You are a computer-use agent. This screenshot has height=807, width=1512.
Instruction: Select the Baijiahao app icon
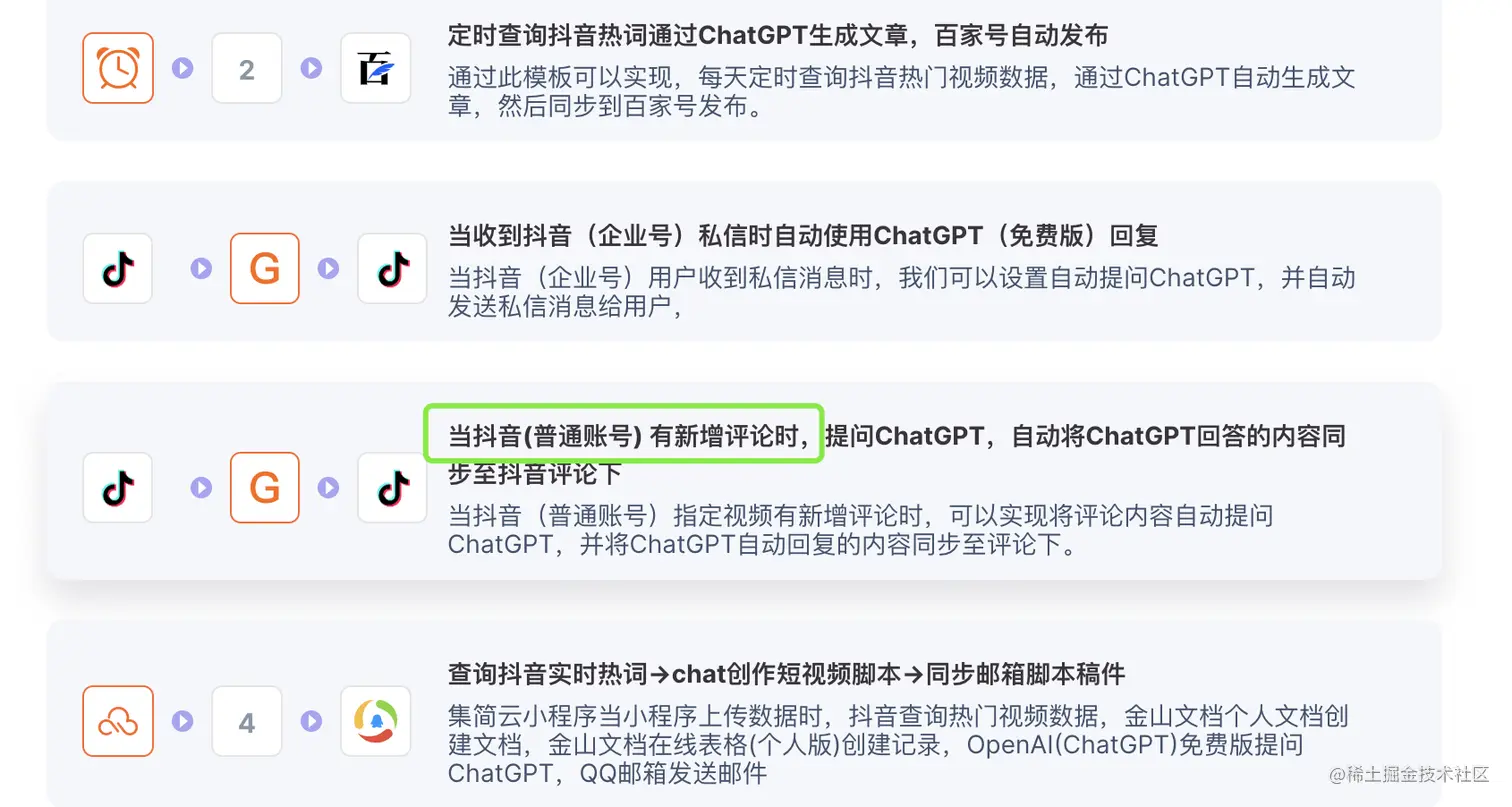pyautogui.click(x=376, y=68)
